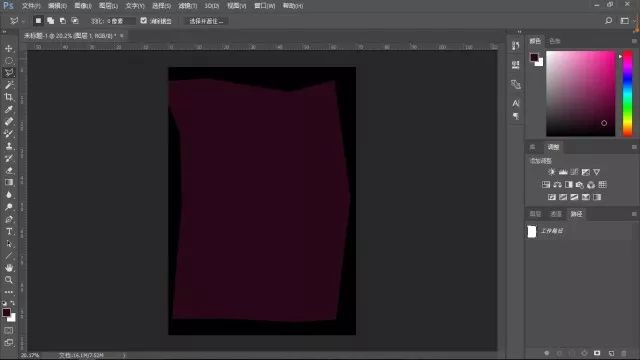Select the Elliptical Marquee tool

[x=9, y=61]
